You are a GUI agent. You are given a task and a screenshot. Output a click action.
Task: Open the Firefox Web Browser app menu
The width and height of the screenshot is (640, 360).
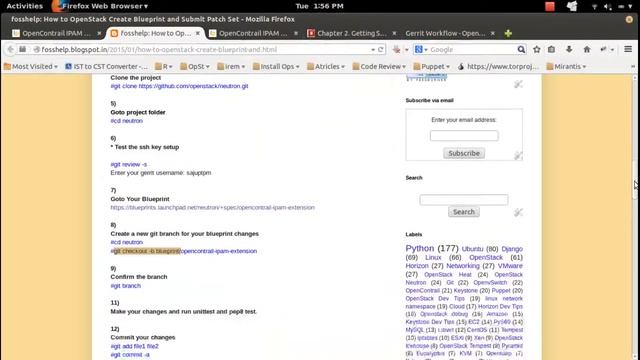coord(100,6)
